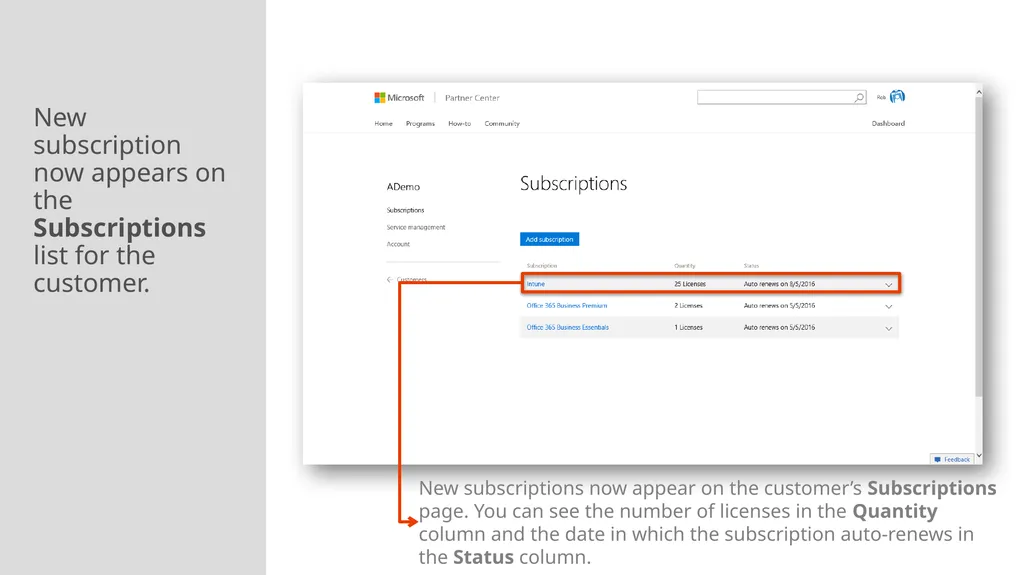The height and width of the screenshot is (575, 1024).
Task: Select Service management in the sidebar
Action: pyautogui.click(x=415, y=227)
